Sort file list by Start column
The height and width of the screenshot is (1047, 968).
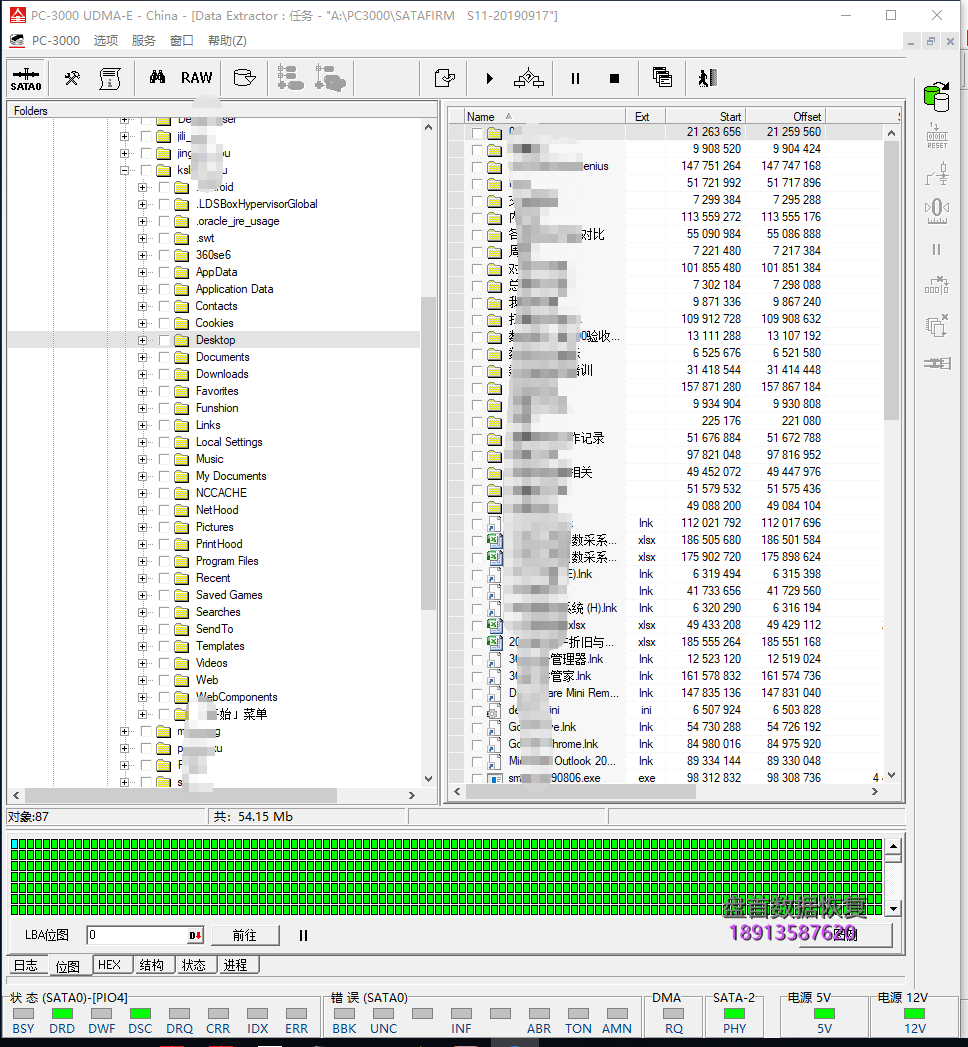704,116
